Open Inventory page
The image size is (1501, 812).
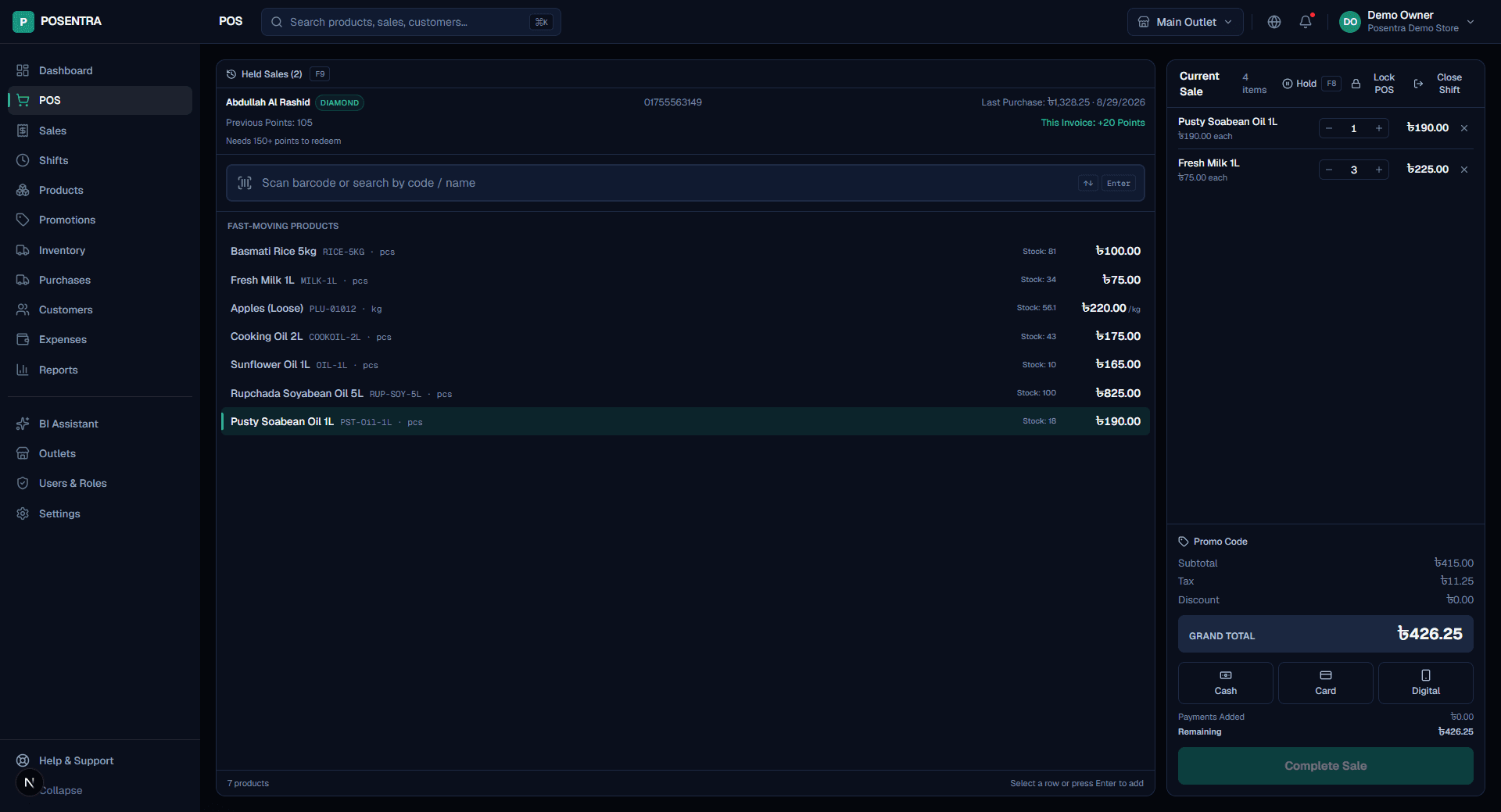100,250
